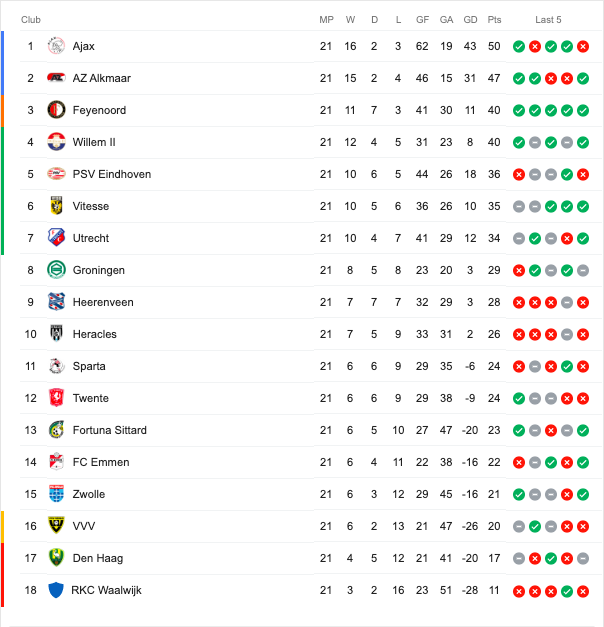Click the Willem II badge

point(56,142)
